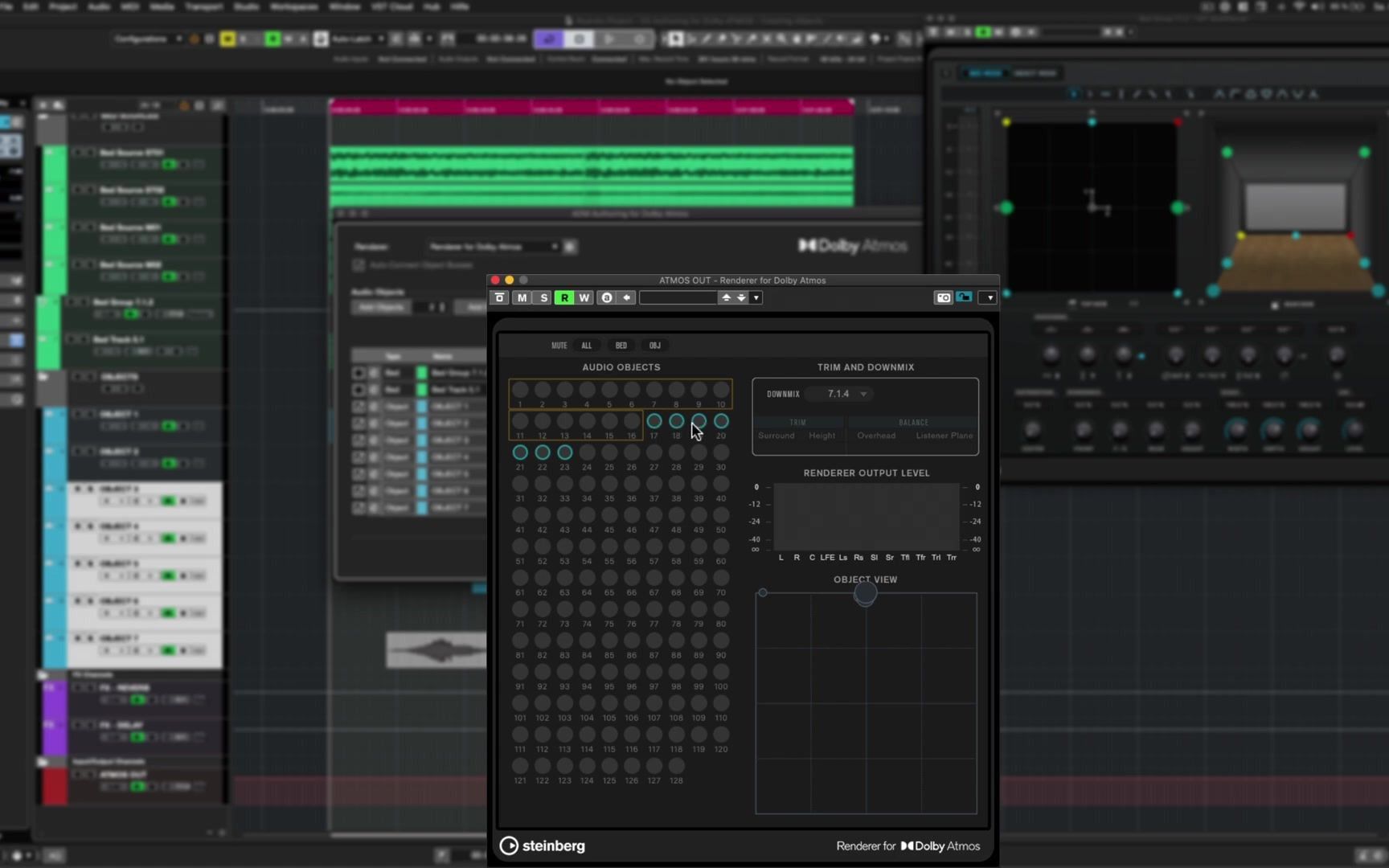The height and width of the screenshot is (868, 1389).
Task: Toggle audio object 23 circle
Action: 565,452
